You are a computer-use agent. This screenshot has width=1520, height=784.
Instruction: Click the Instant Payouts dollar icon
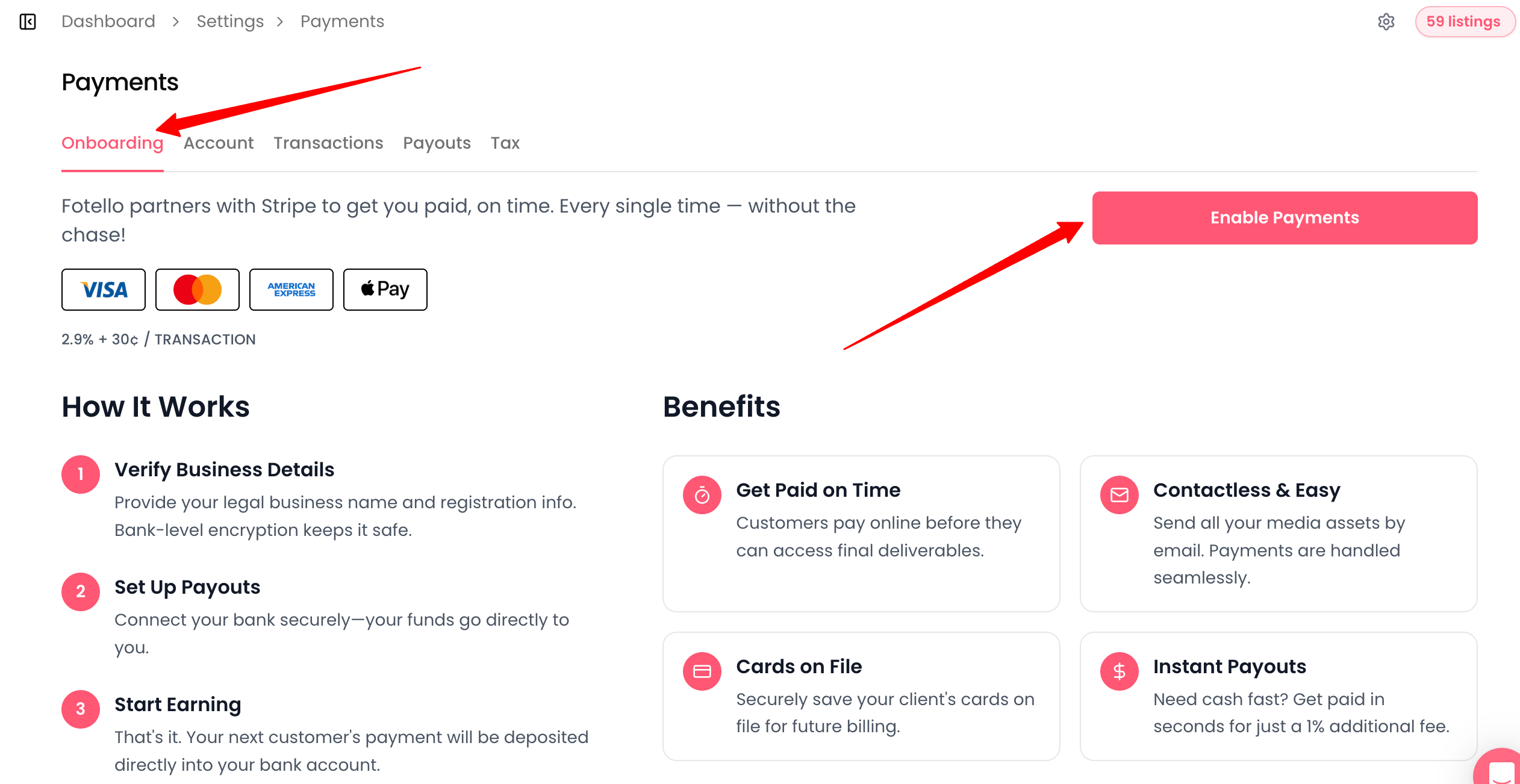tap(1119, 671)
